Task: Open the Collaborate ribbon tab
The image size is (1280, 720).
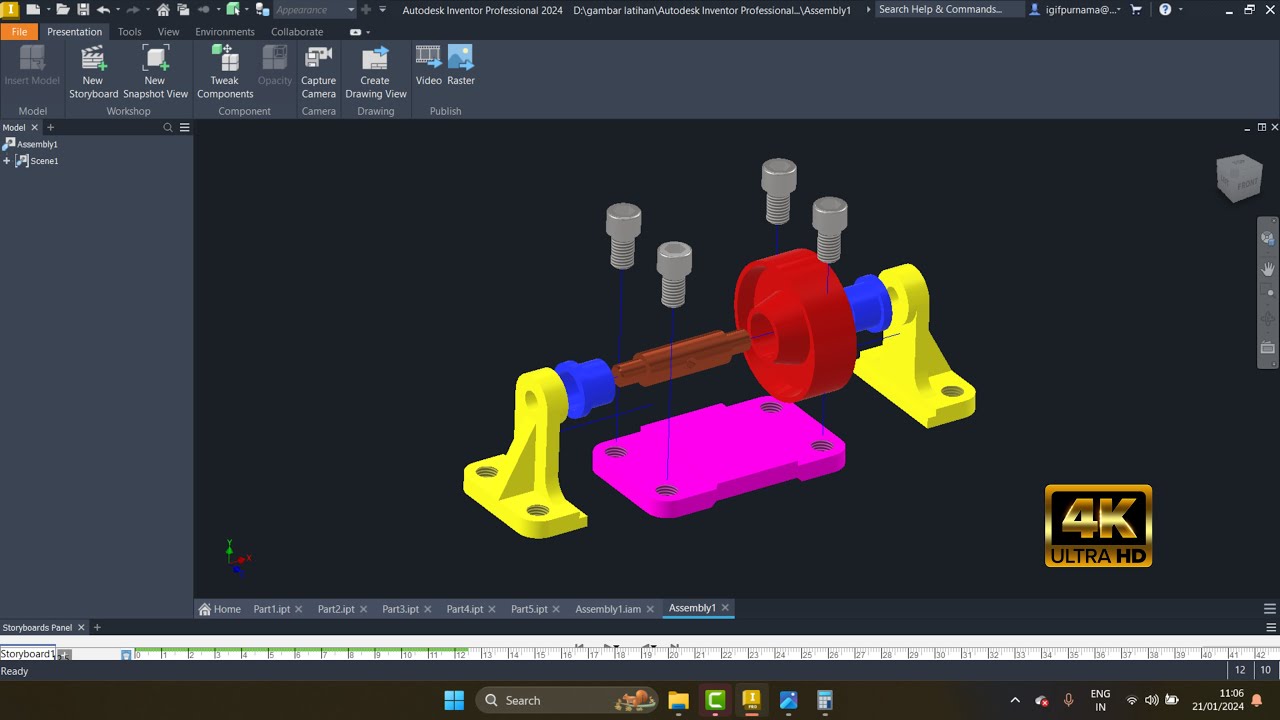Action: click(x=297, y=32)
